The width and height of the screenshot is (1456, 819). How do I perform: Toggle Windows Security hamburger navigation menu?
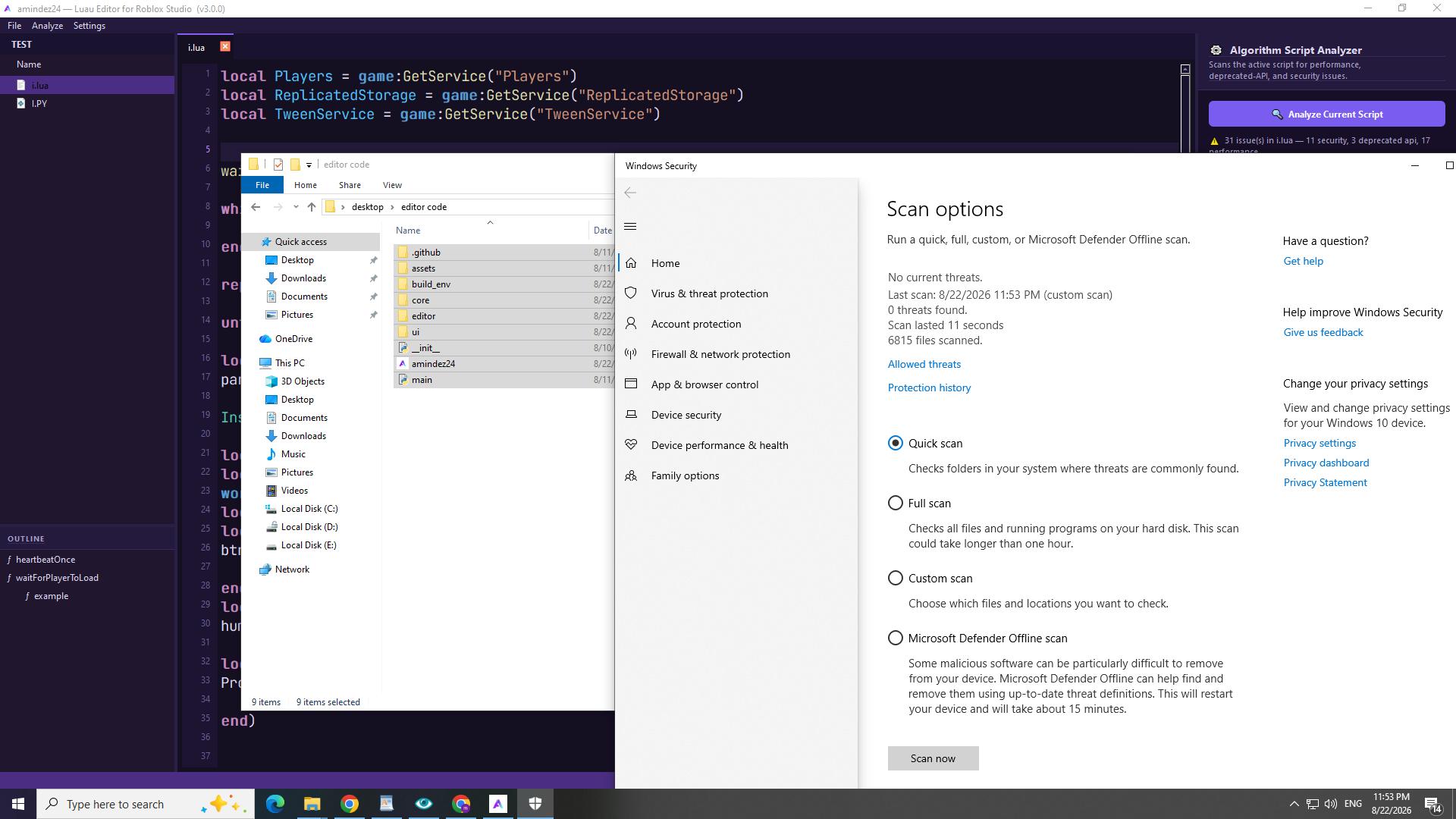pos(630,227)
